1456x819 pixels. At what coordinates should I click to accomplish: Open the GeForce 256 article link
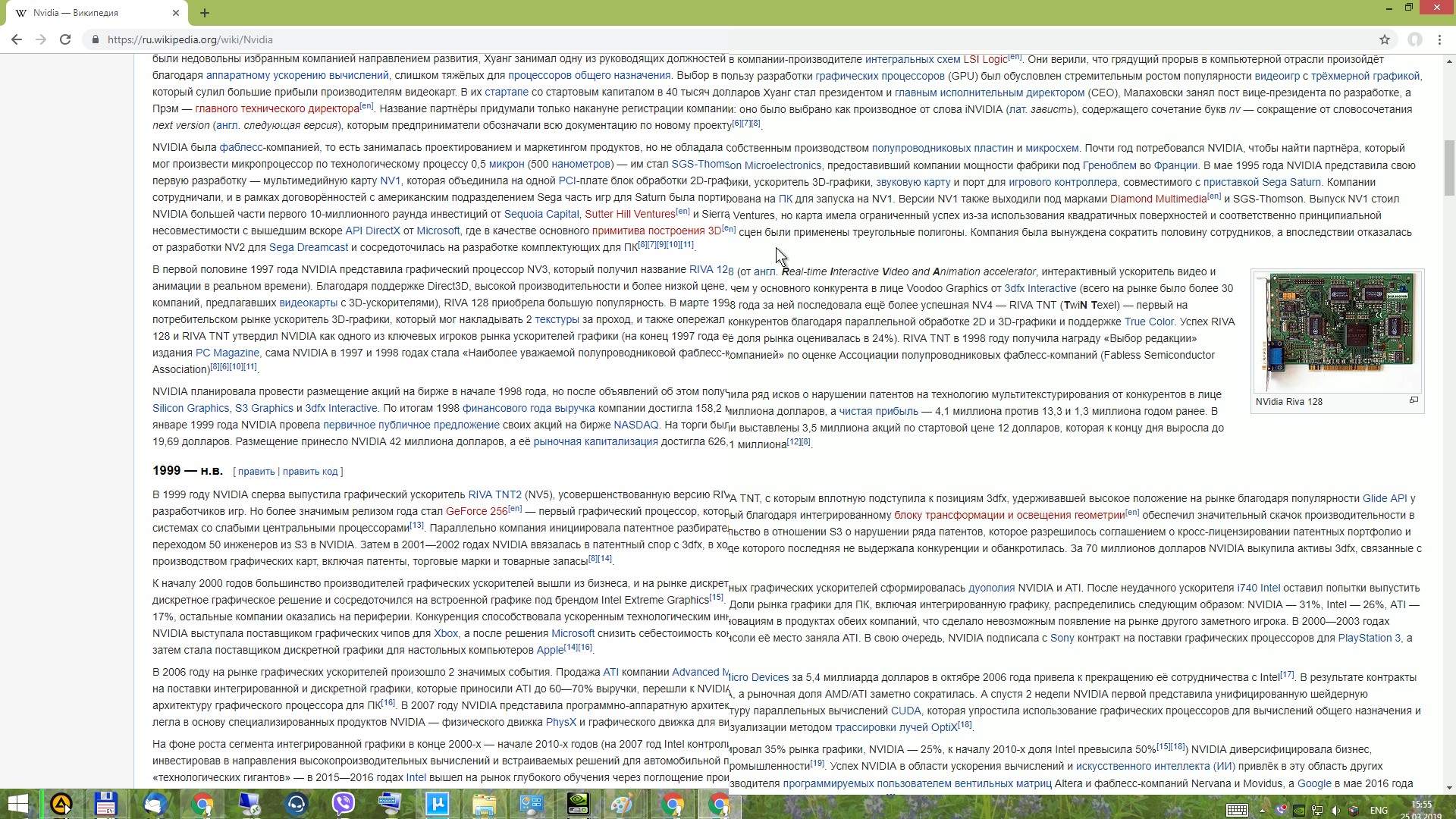click(476, 512)
